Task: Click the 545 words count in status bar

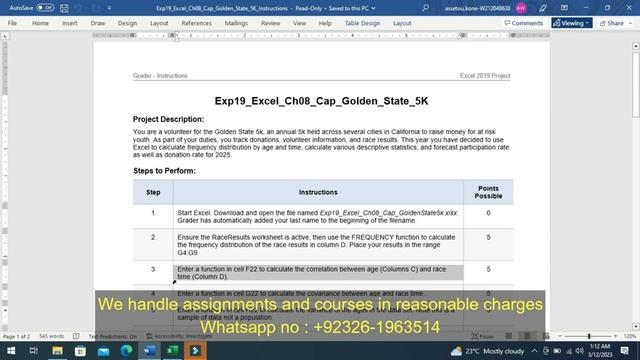Action: point(51,336)
